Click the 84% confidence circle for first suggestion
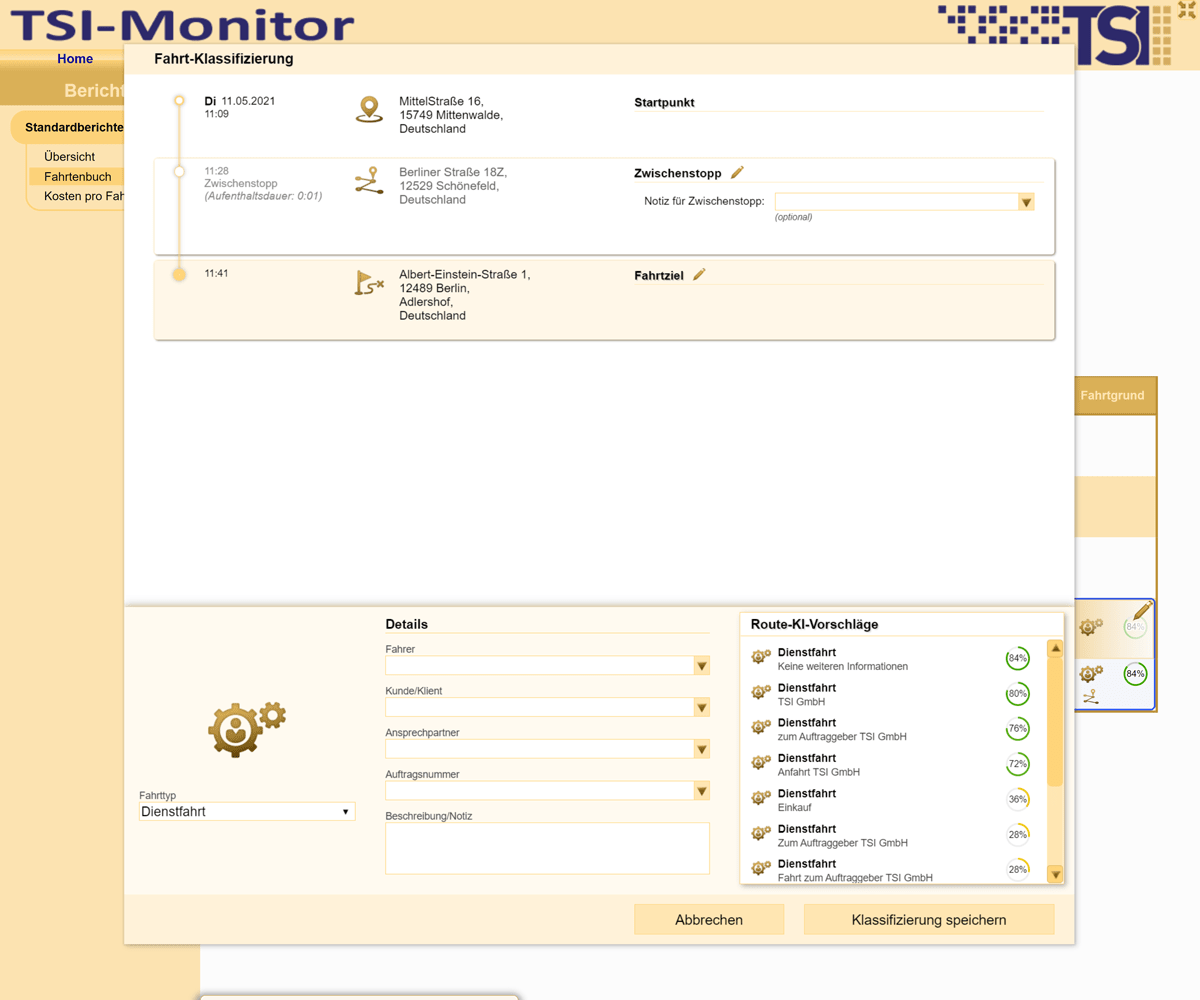Image resolution: width=1200 pixels, height=1000 pixels. coord(1017,658)
